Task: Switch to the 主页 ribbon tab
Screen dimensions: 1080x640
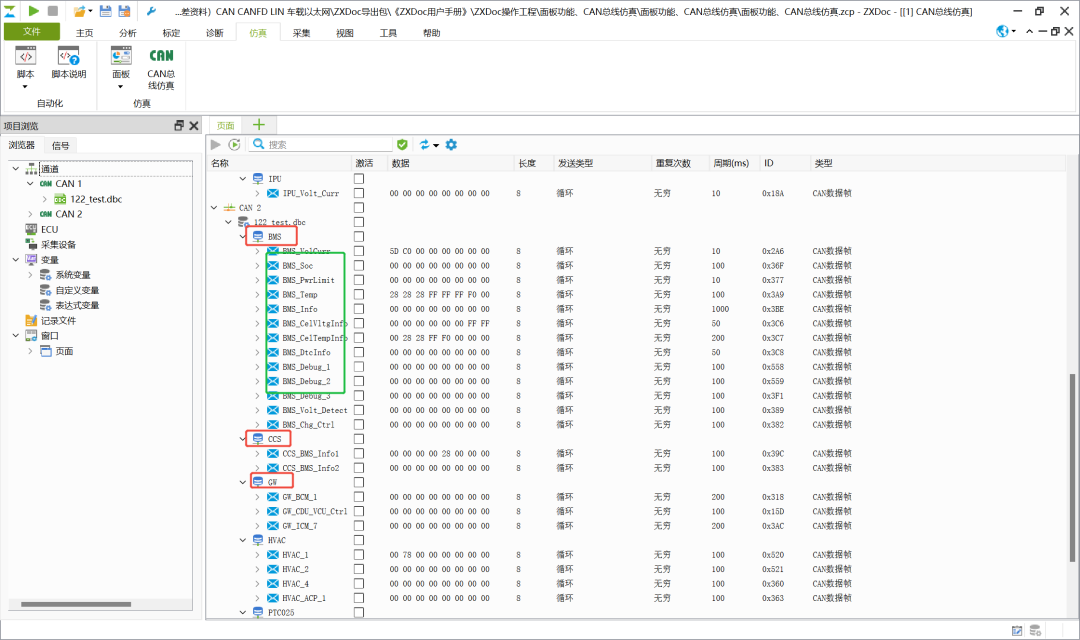Action: pyautogui.click(x=85, y=32)
